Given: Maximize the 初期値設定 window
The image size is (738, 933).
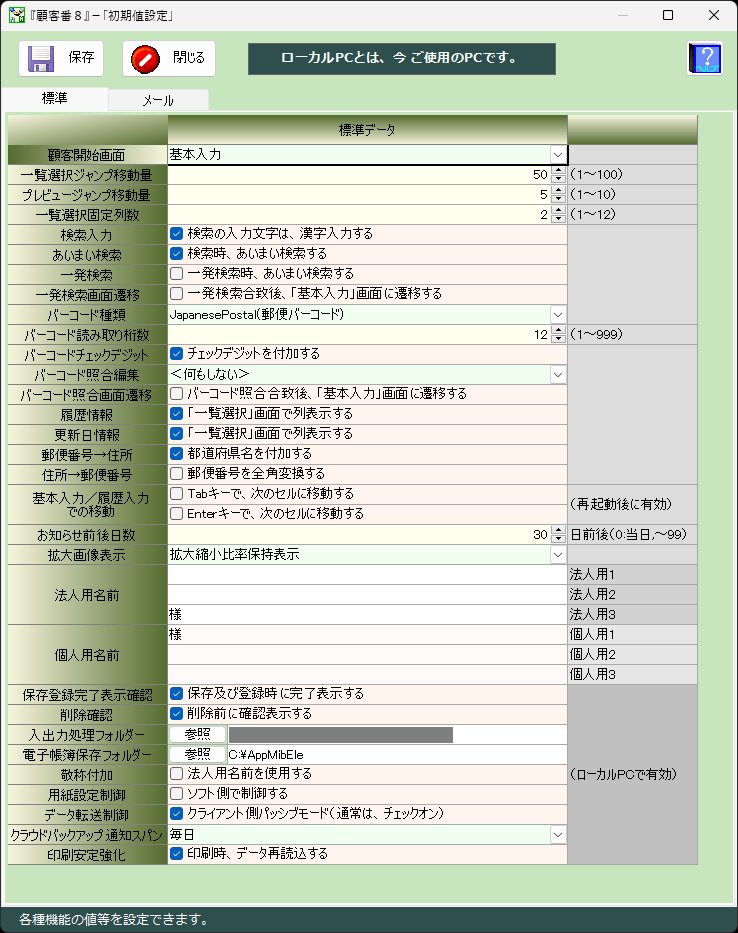Looking at the screenshot, I should coord(668,15).
